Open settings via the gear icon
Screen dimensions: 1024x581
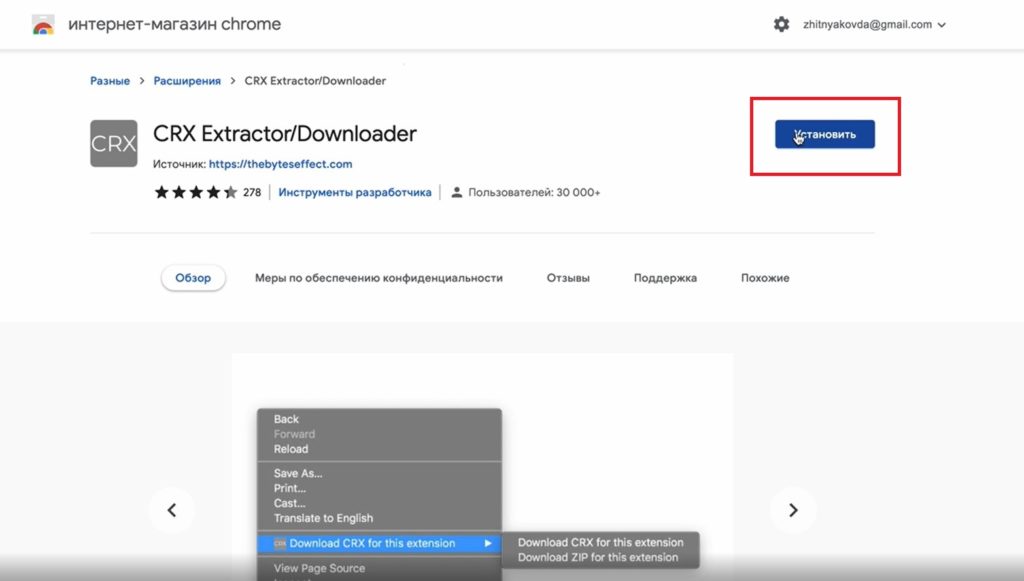(781, 25)
